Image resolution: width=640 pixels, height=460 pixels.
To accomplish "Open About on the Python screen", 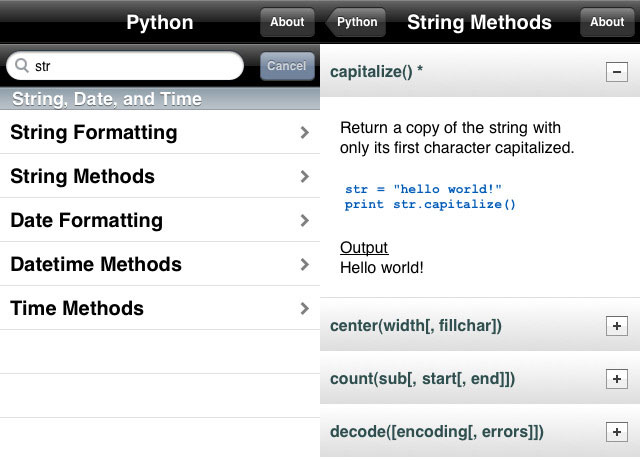I will pyautogui.click(x=287, y=22).
